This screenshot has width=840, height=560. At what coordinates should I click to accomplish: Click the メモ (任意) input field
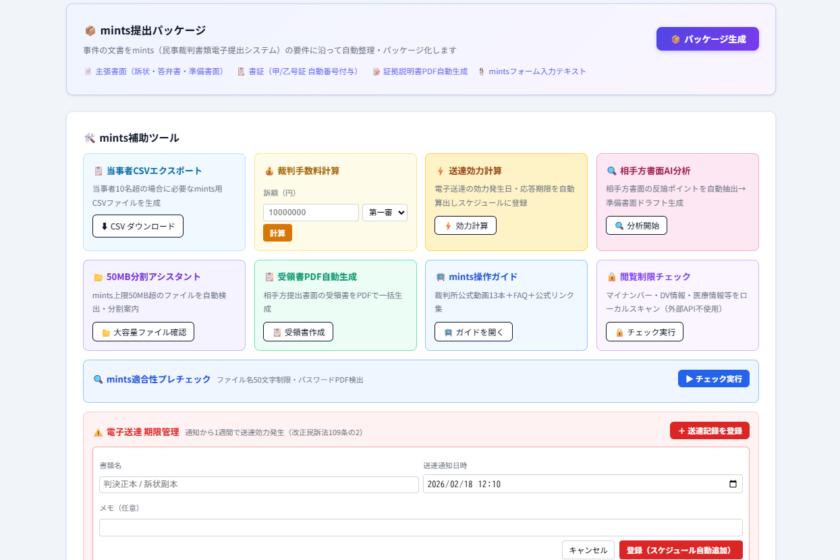(420, 527)
